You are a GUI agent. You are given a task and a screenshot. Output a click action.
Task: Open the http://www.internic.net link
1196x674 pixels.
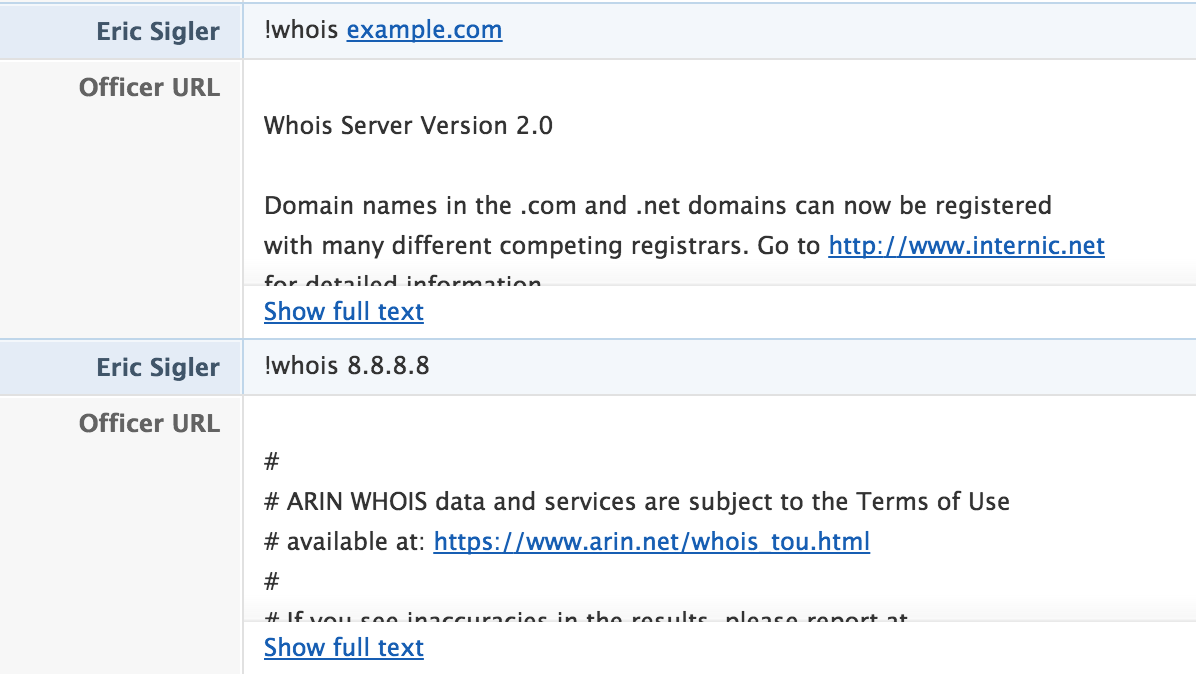tap(966, 245)
